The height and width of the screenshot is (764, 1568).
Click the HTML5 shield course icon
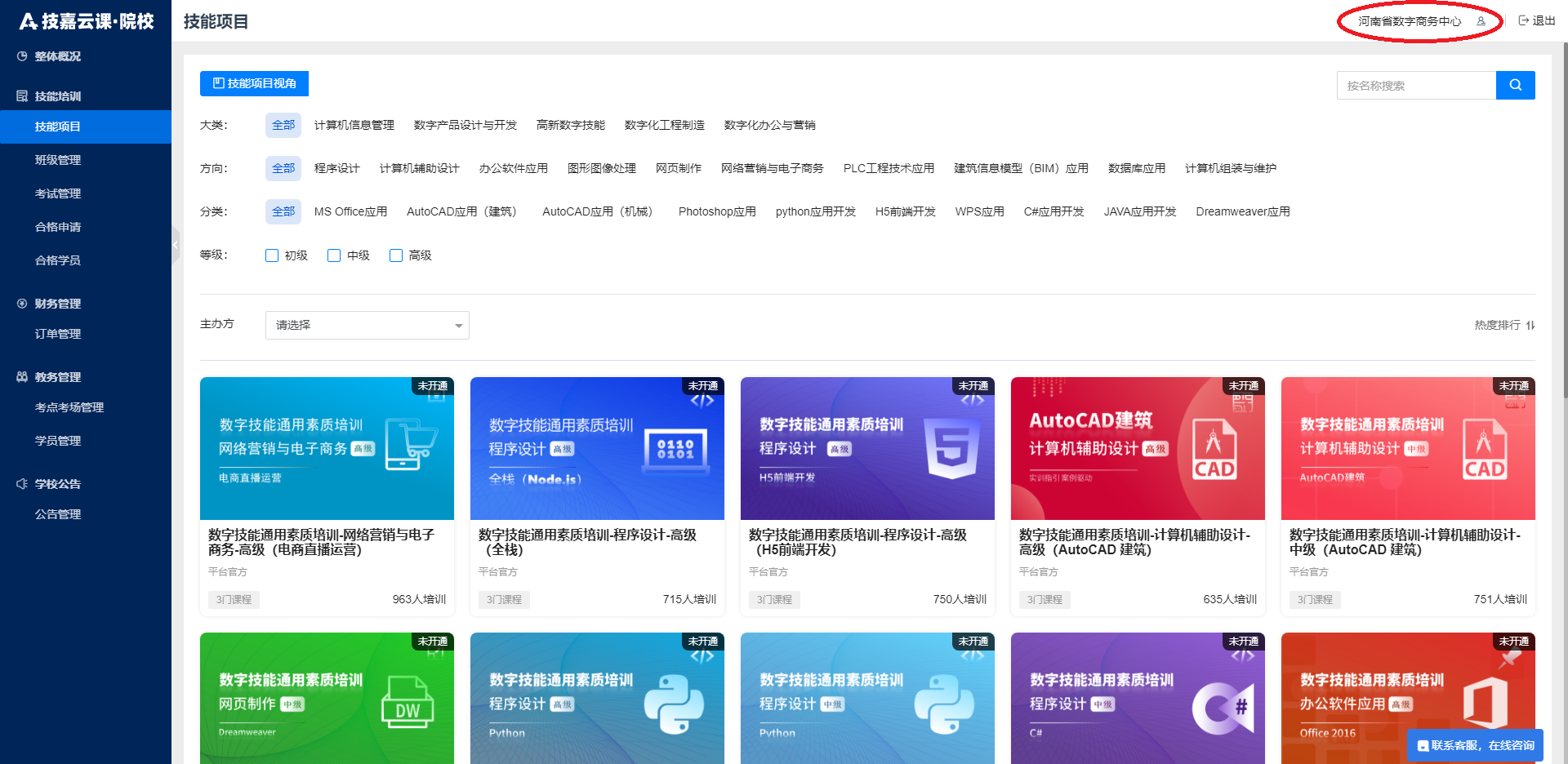coord(951,448)
